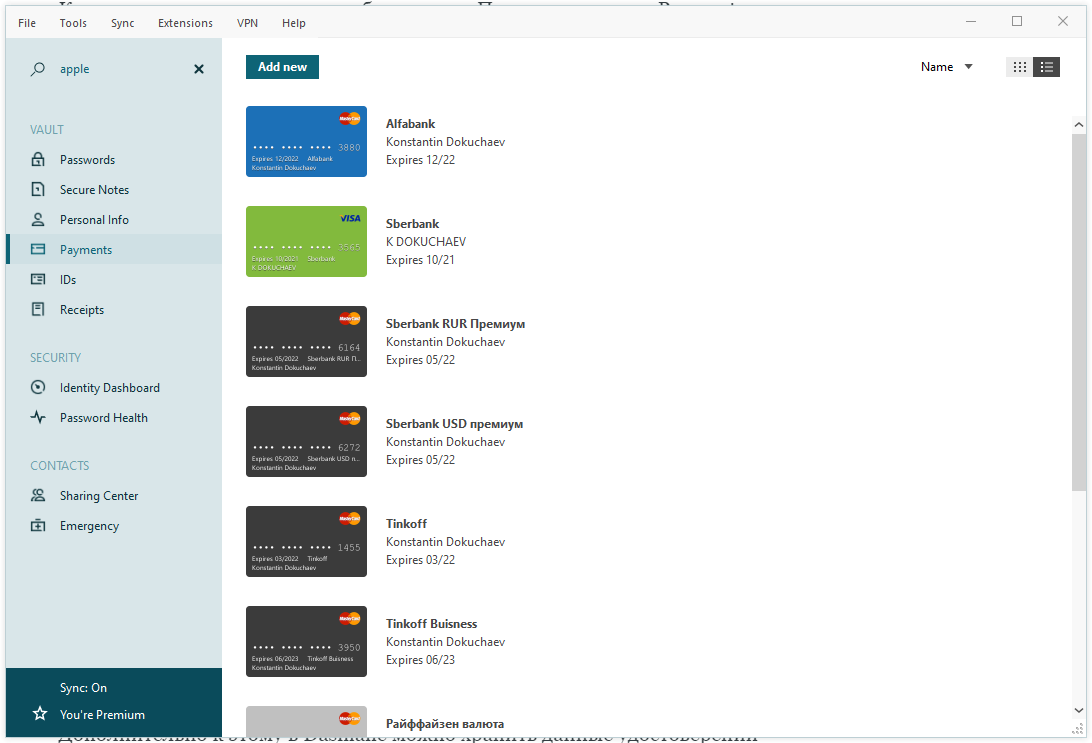Click the Райффайзен валюта title
The width and height of the screenshot is (1092, 743).
pos(445,724)
